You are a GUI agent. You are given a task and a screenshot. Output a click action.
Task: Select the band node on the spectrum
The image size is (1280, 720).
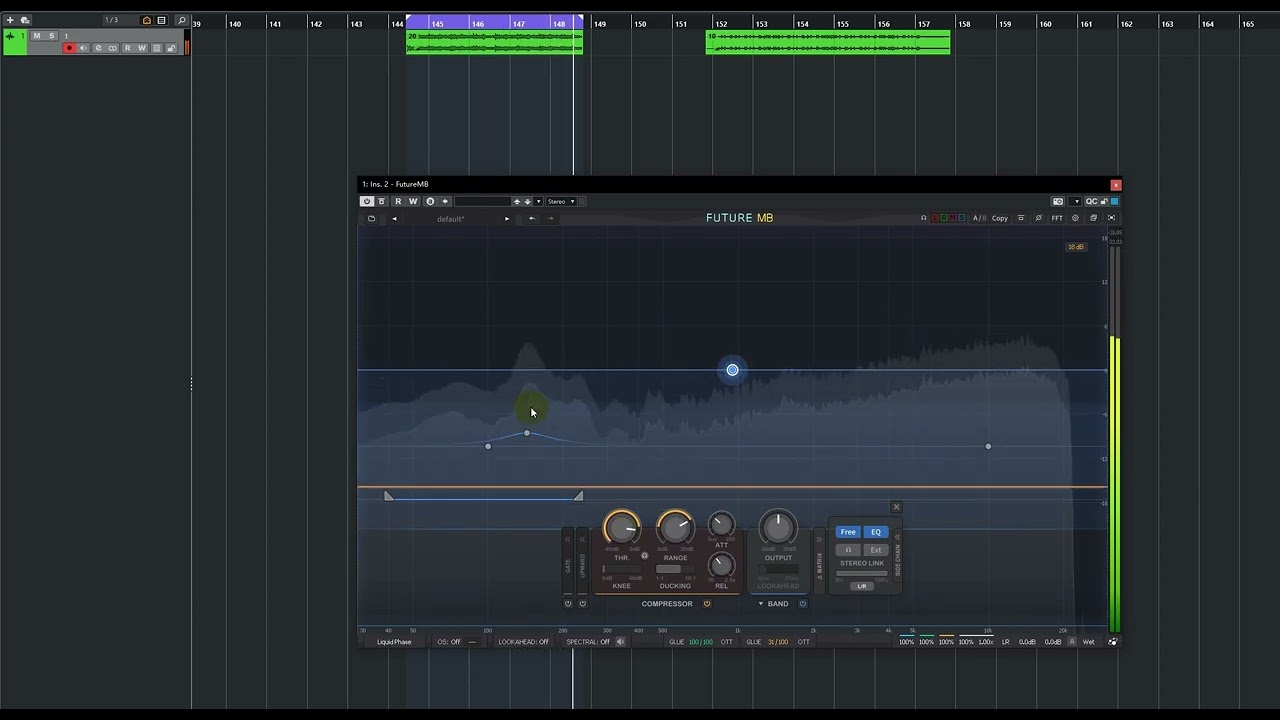[x=732, y=370]
